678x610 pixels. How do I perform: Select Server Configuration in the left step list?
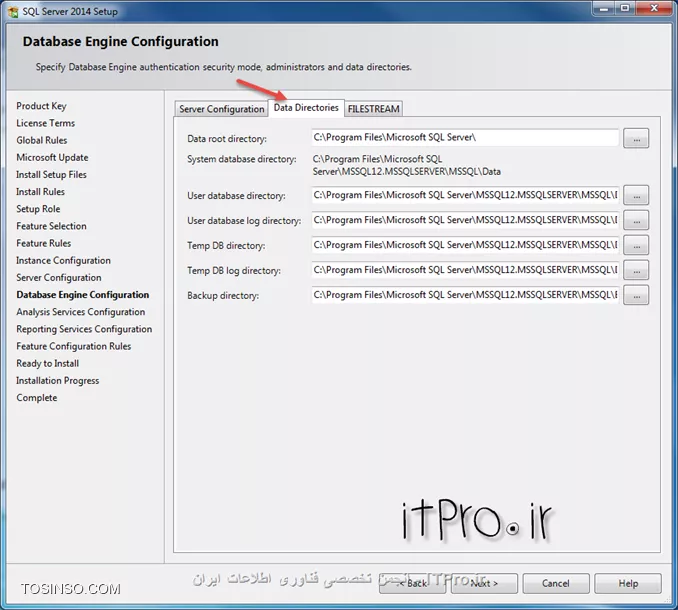click(x=59, y=278)
